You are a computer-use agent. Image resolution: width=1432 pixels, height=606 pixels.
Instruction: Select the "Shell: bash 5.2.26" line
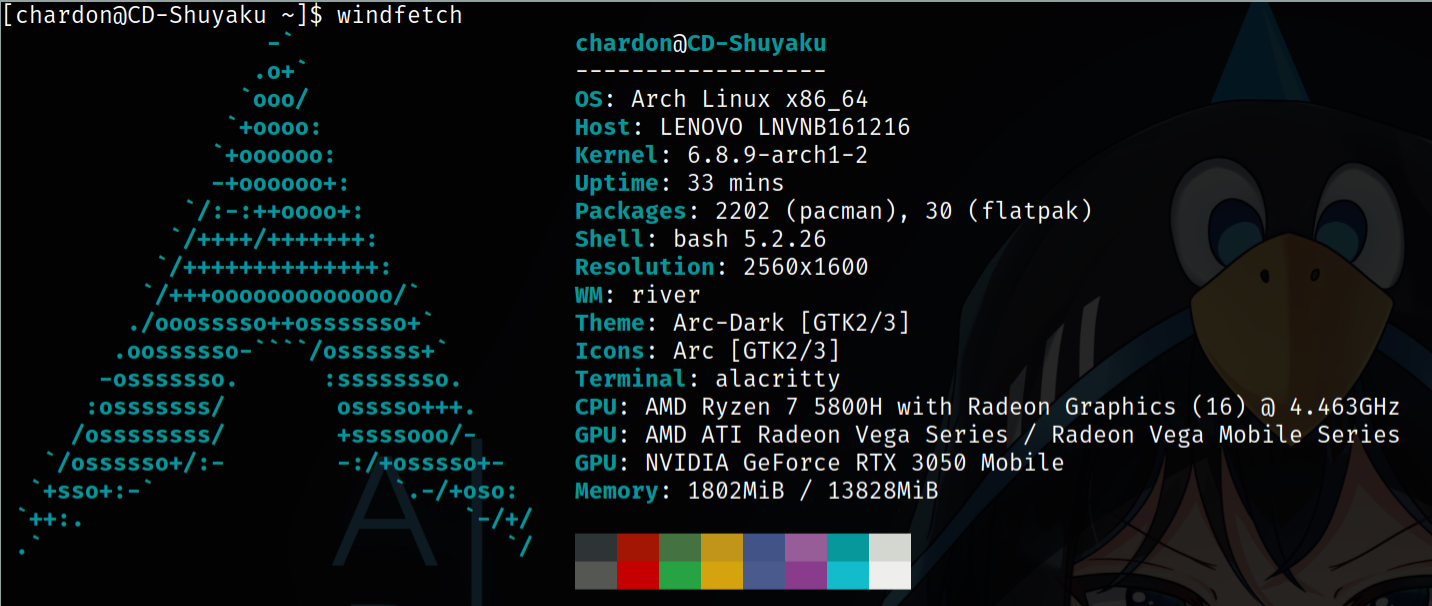coord(700,240)
